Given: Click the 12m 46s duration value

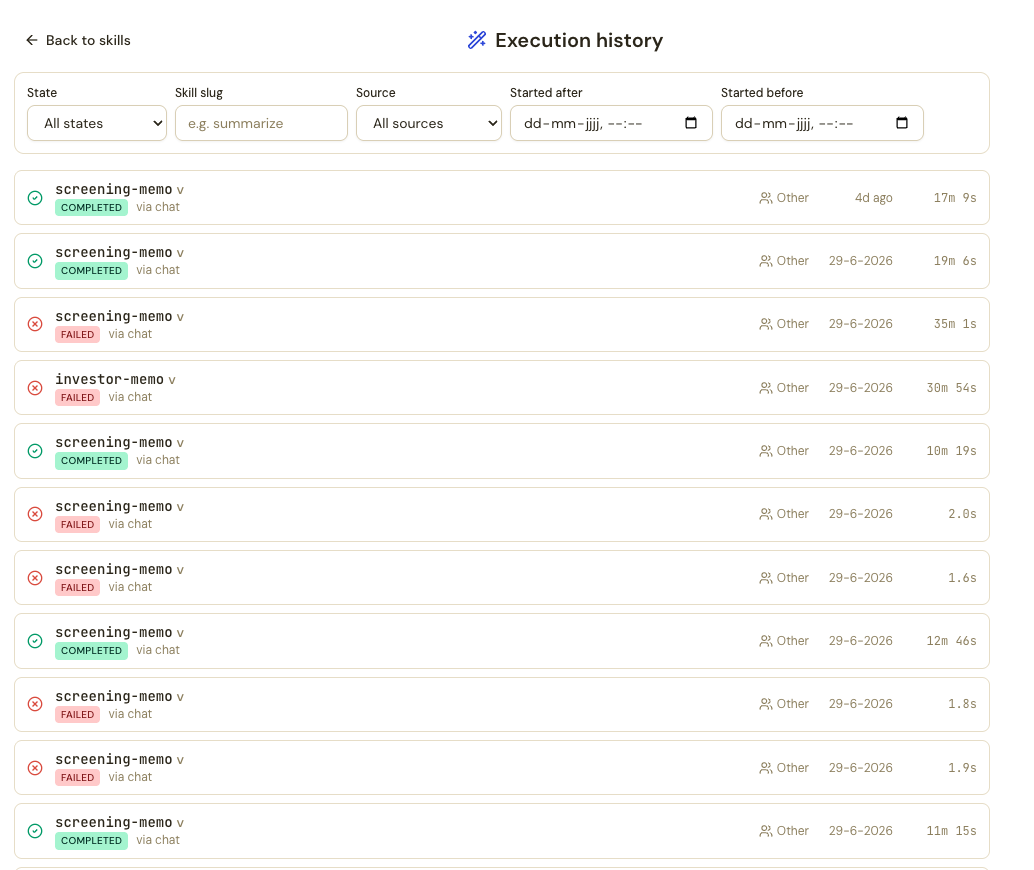Looking at the screenshot, I should pyautogui.click(x=952, y=641).
